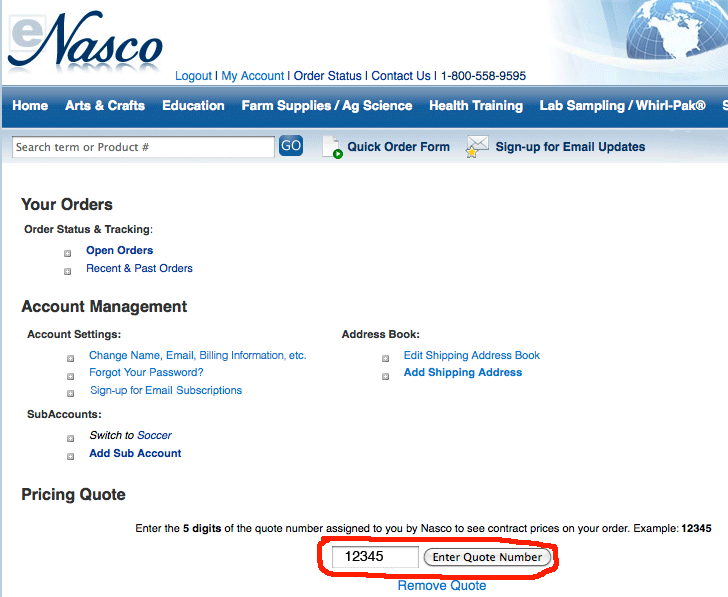
Task: Open the Contact Us link
Action: point(401,76)
